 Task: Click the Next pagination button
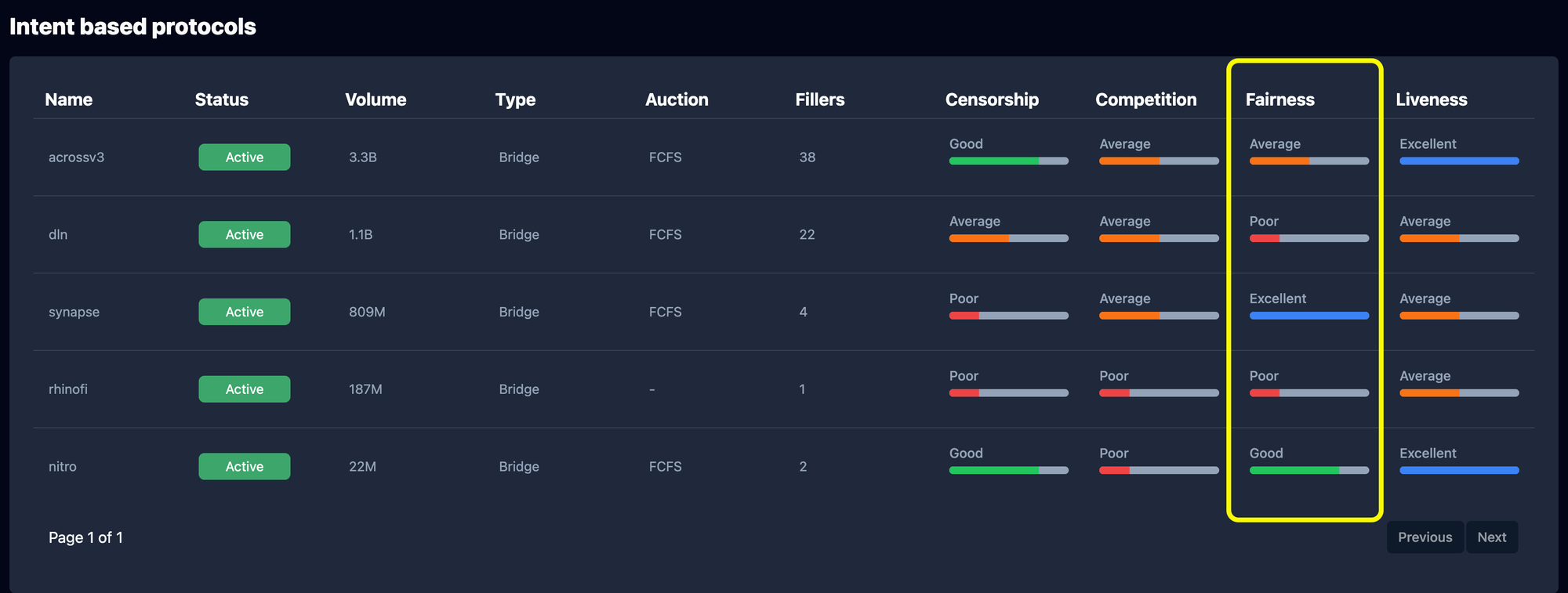(1491, 537)
